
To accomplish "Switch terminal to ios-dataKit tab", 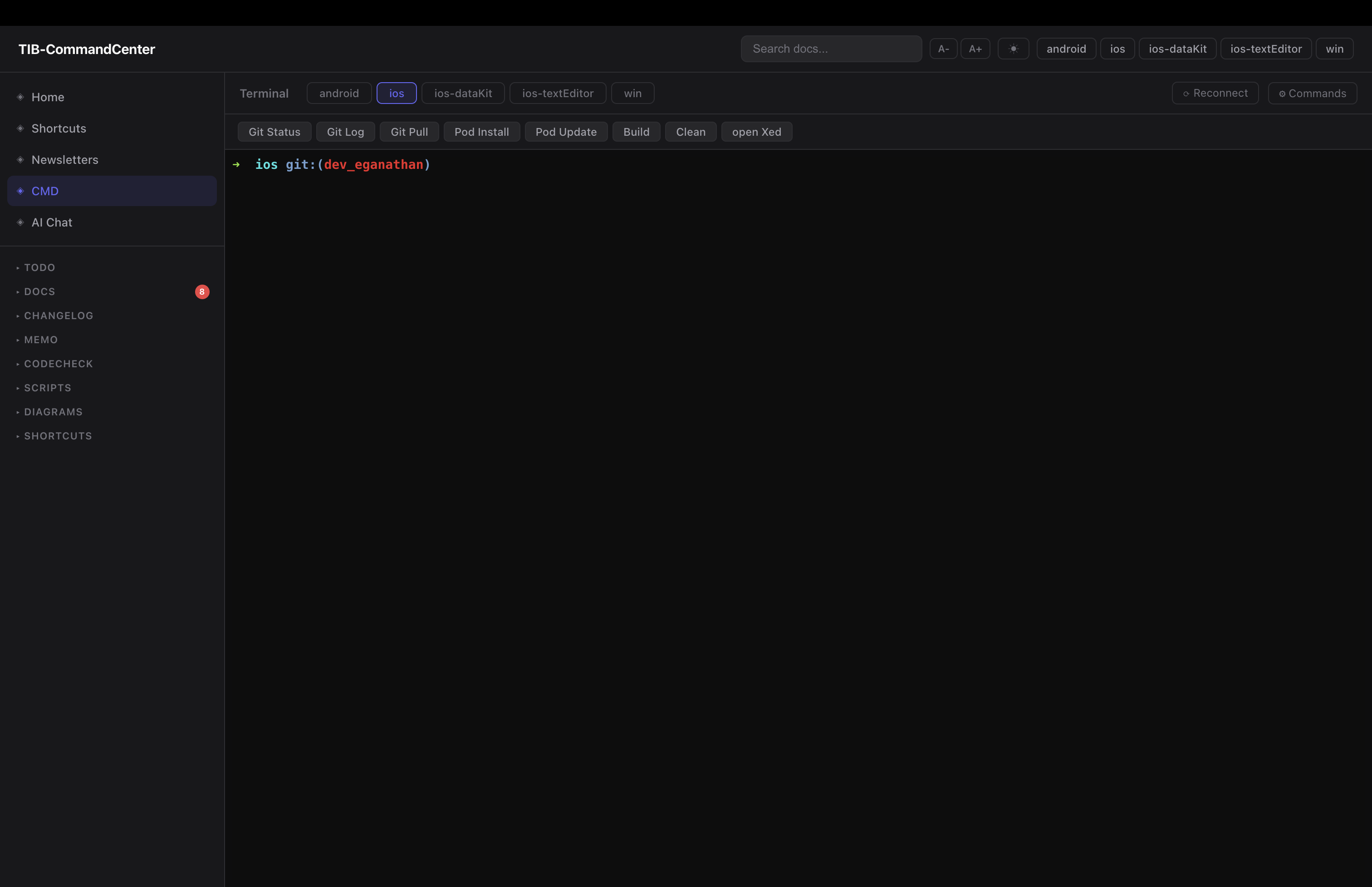I will coord(463,94).
